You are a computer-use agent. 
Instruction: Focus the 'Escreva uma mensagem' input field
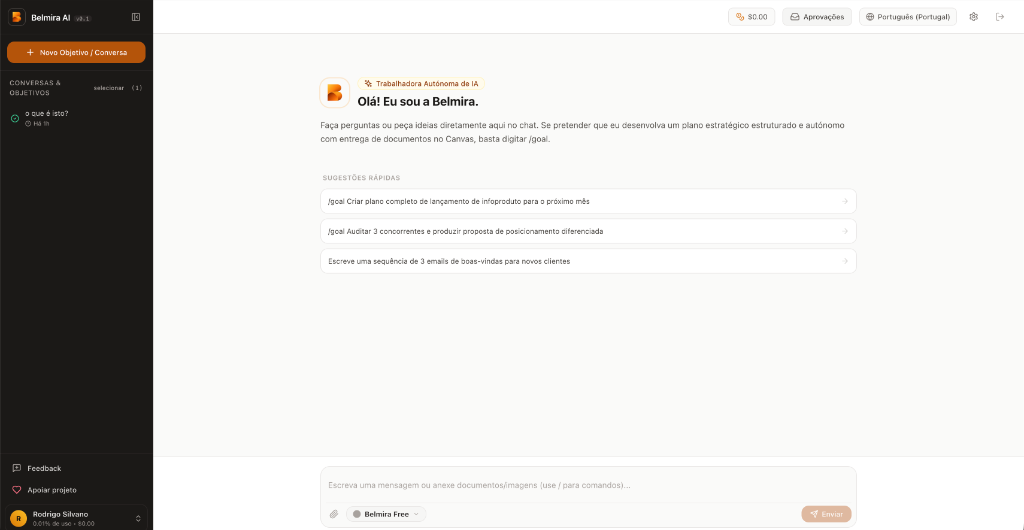(x=588, y=486)
